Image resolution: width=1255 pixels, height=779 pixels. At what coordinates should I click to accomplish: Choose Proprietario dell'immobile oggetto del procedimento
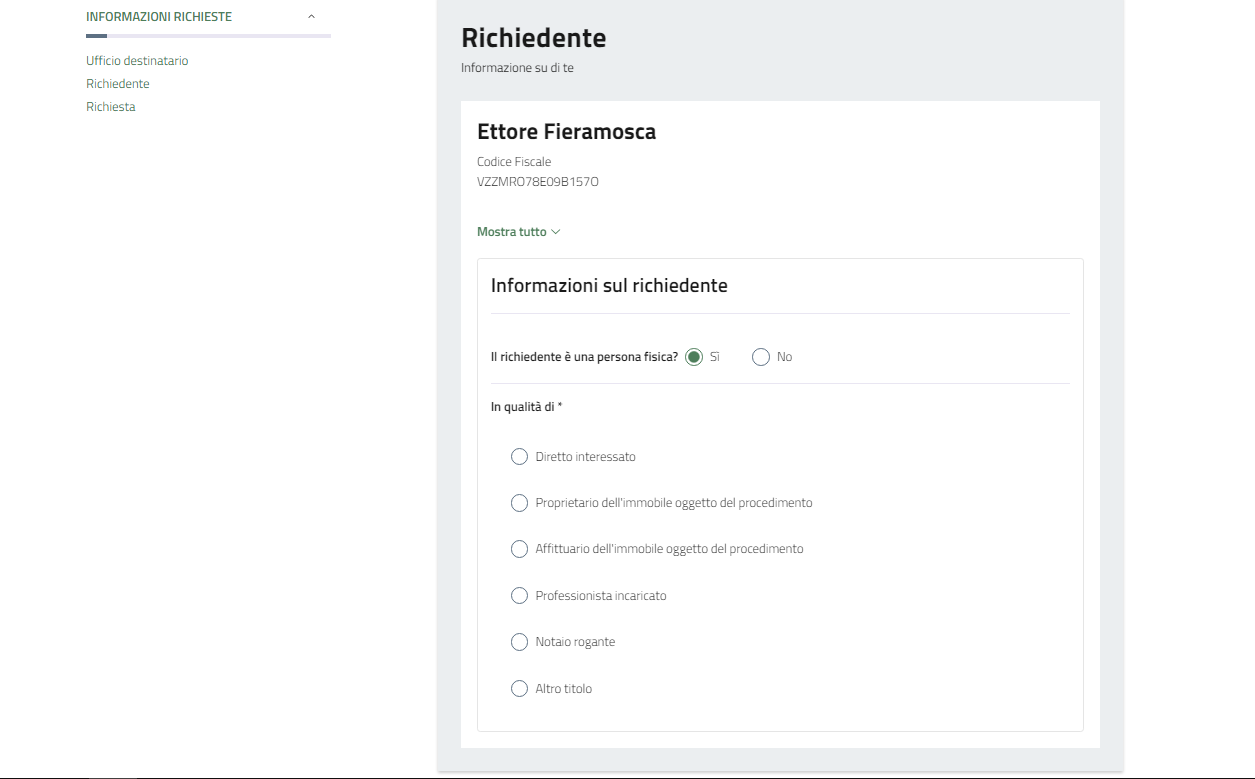click(519, 503)
